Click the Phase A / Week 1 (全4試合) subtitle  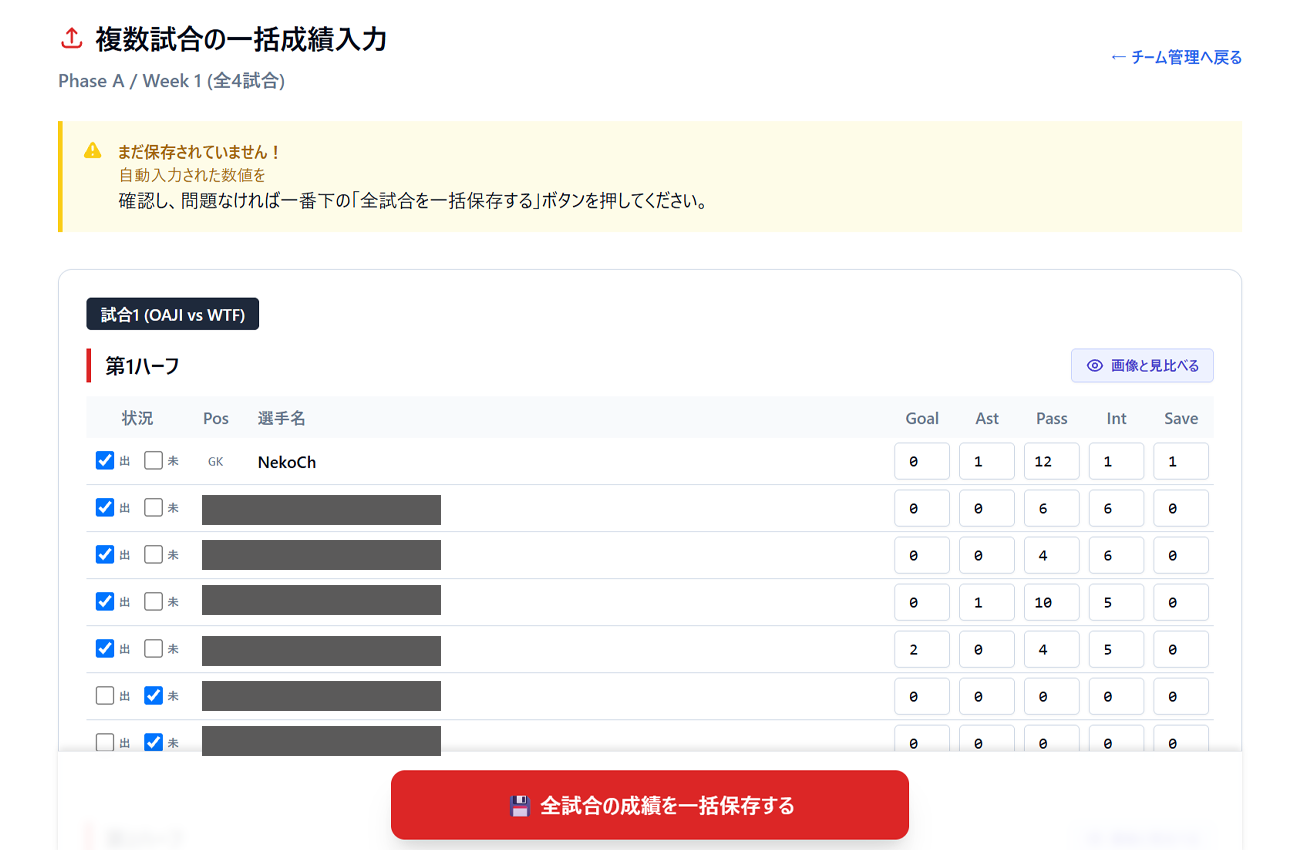172,81
